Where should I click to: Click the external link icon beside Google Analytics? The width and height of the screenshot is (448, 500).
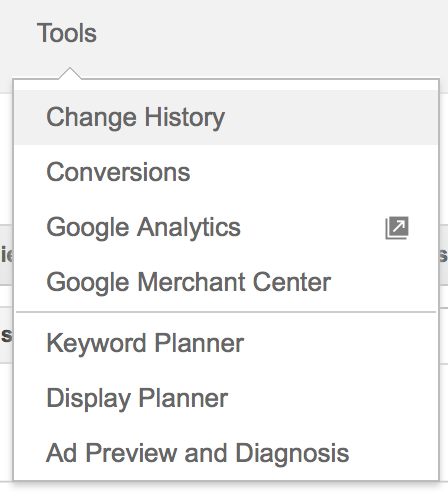point(397,228)
